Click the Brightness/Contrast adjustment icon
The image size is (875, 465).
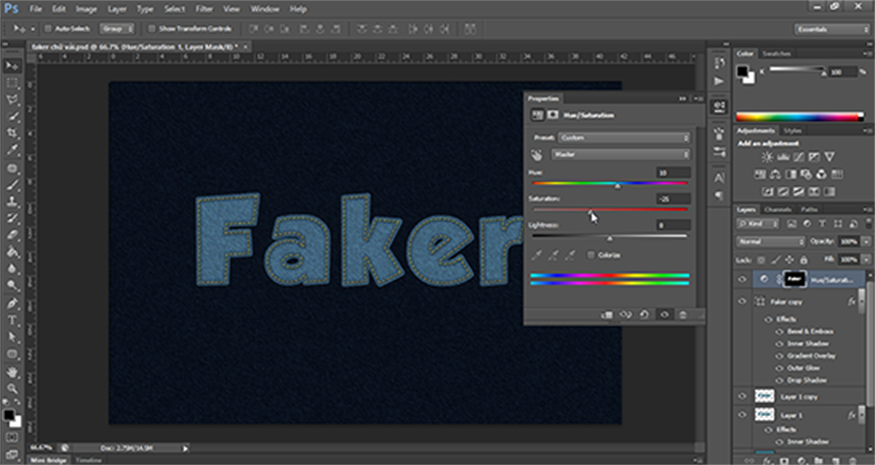(767, 158)
